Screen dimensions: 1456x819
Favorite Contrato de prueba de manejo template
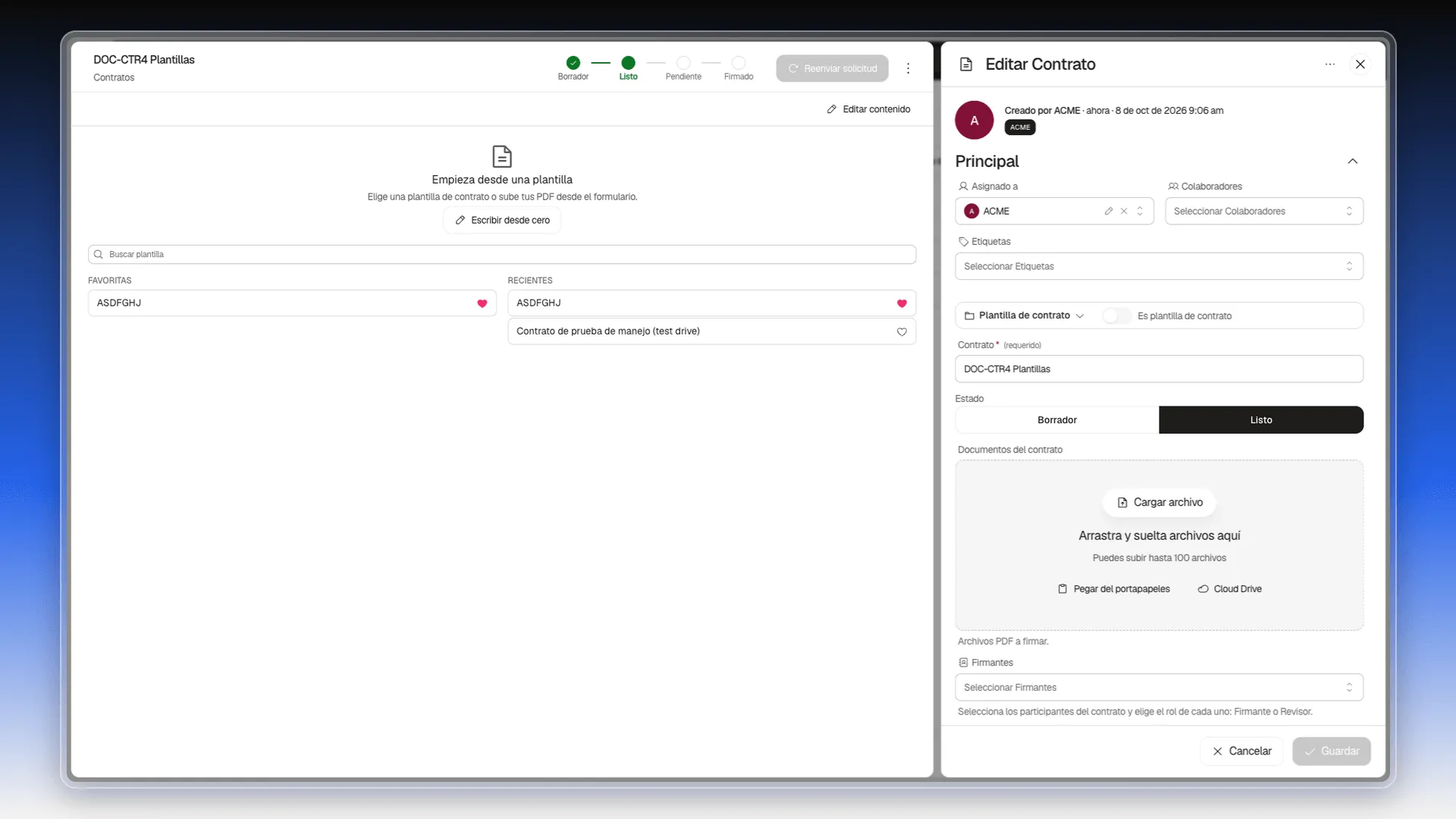pyautogui.click(x=902, y=331)
